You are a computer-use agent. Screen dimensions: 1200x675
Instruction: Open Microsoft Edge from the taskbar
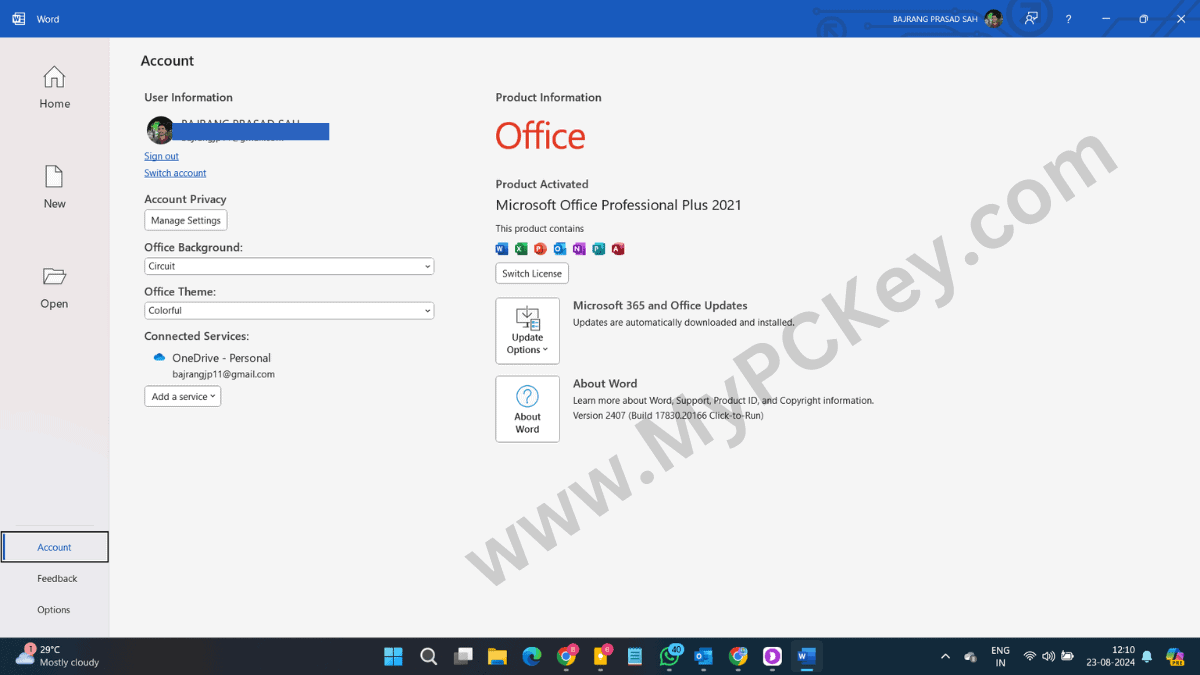coord(532,656)
